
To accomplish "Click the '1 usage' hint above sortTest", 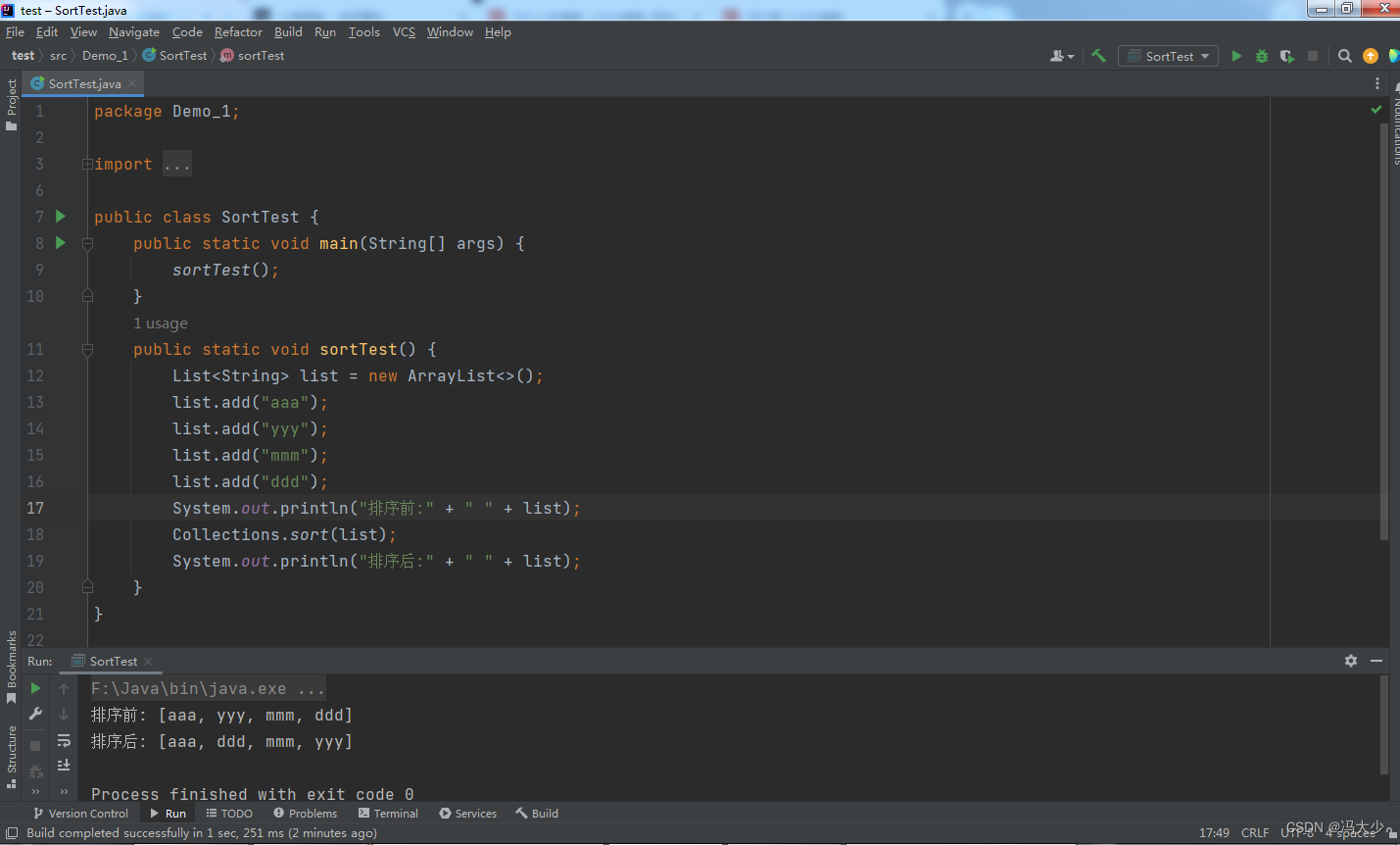I will point(161,323).
